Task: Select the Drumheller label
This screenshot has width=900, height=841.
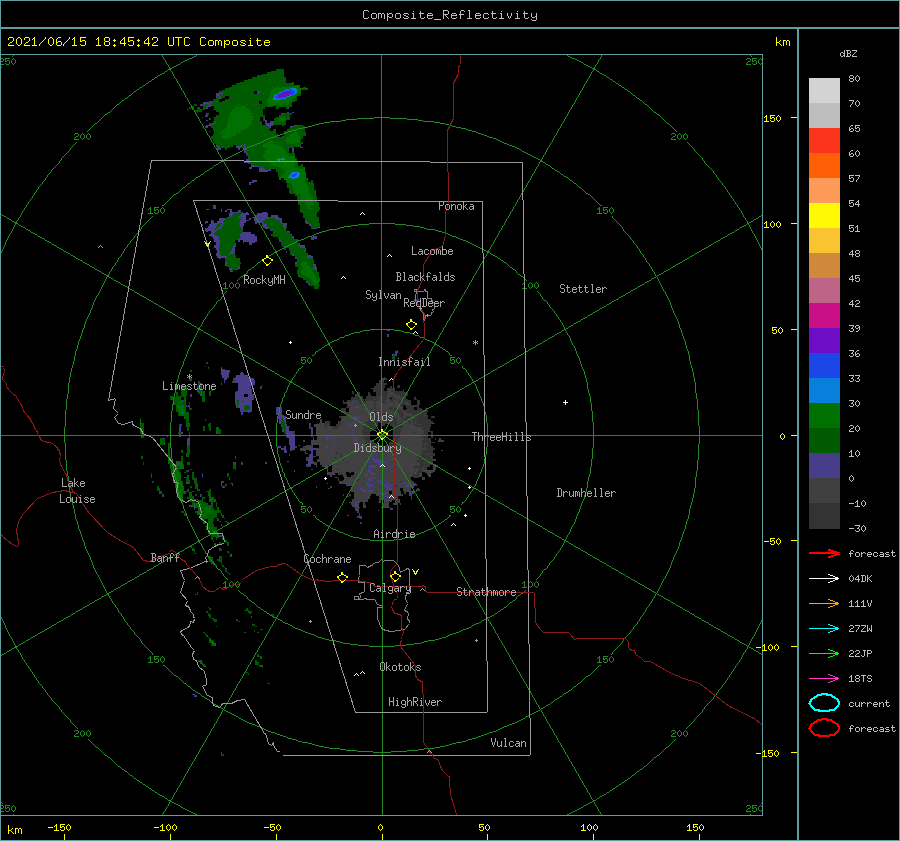Action: (586, 493)
